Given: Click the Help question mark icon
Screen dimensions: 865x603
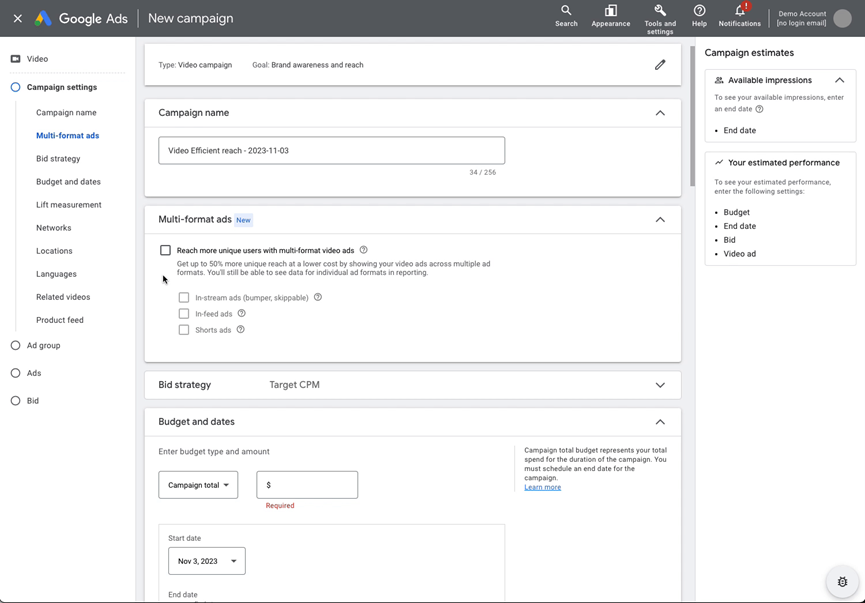Looking at the screenshot, I should 699,10.
